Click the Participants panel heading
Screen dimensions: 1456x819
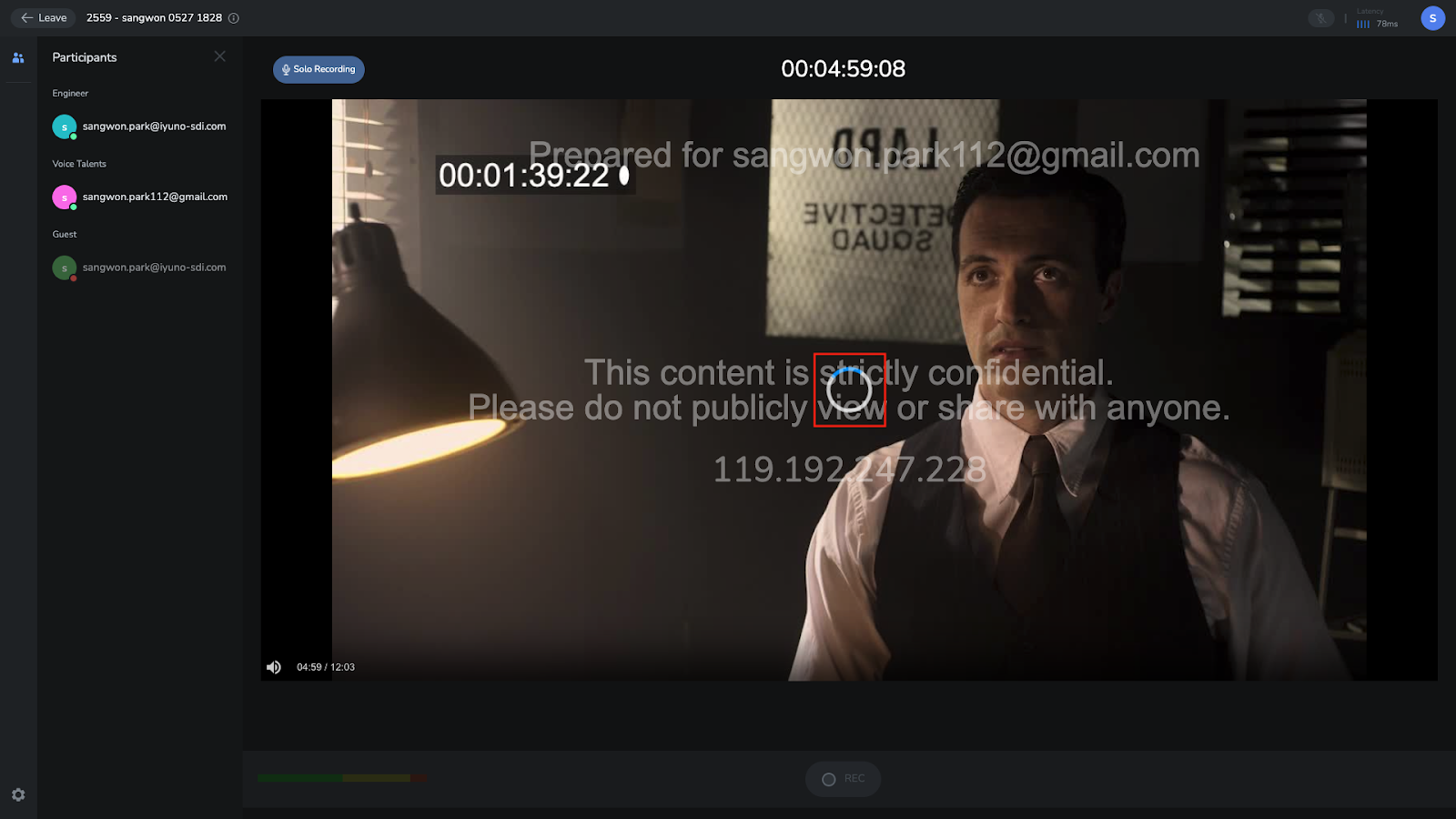85,57
